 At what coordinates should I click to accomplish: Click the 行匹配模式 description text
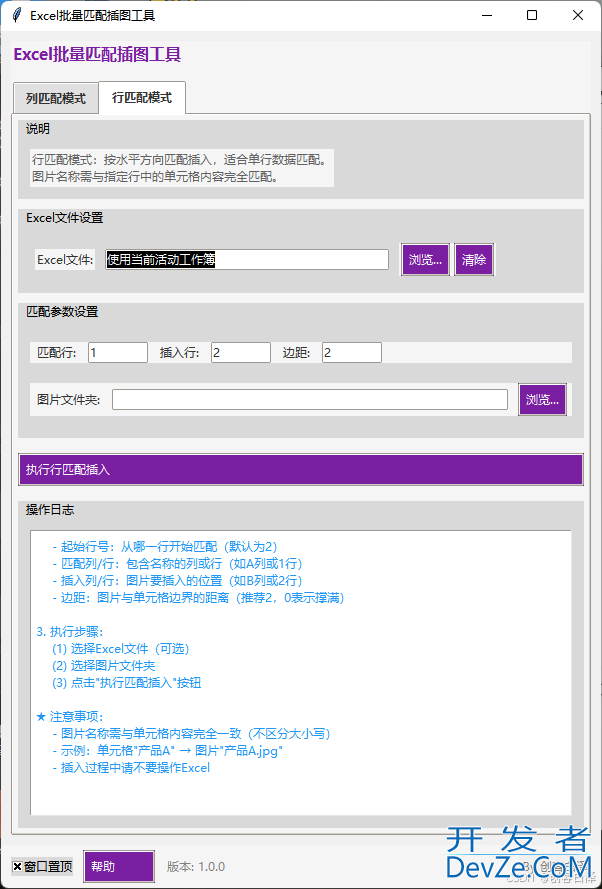coord(181,168)
